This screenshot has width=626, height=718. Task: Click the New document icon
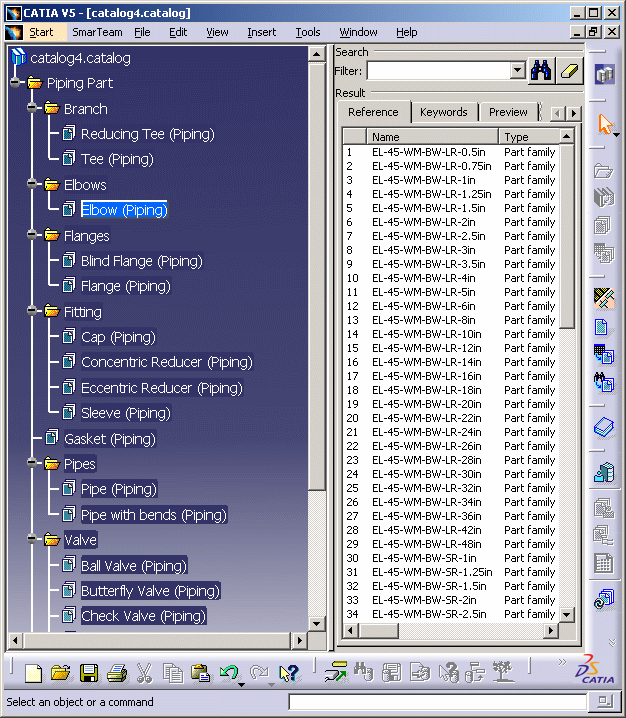pos(33,674)
